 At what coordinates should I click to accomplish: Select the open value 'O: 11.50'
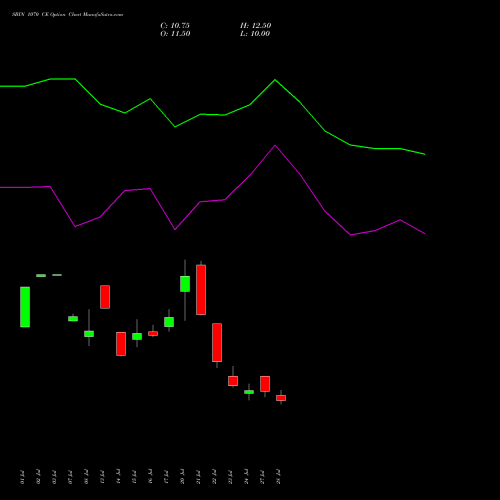175,34
